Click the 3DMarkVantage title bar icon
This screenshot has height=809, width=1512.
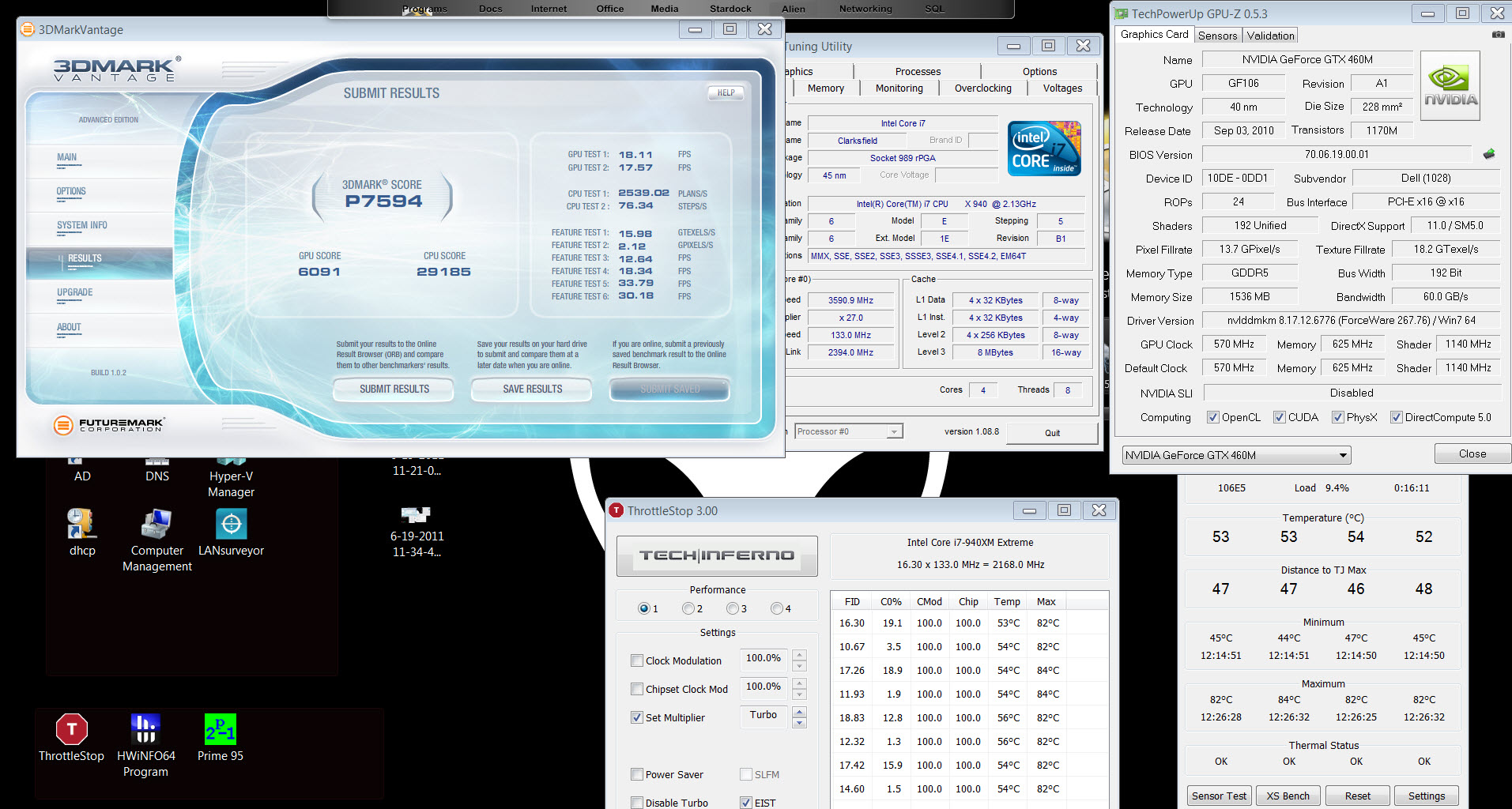pos(28,29)
